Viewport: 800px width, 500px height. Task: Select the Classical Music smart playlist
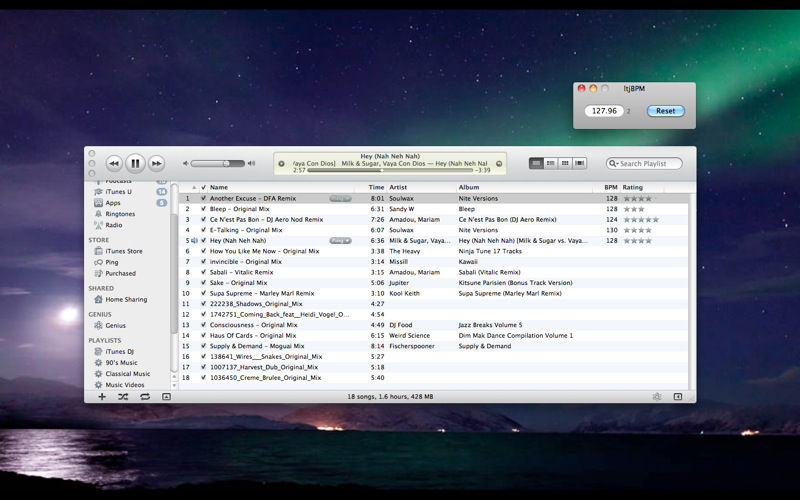[128, 374]
